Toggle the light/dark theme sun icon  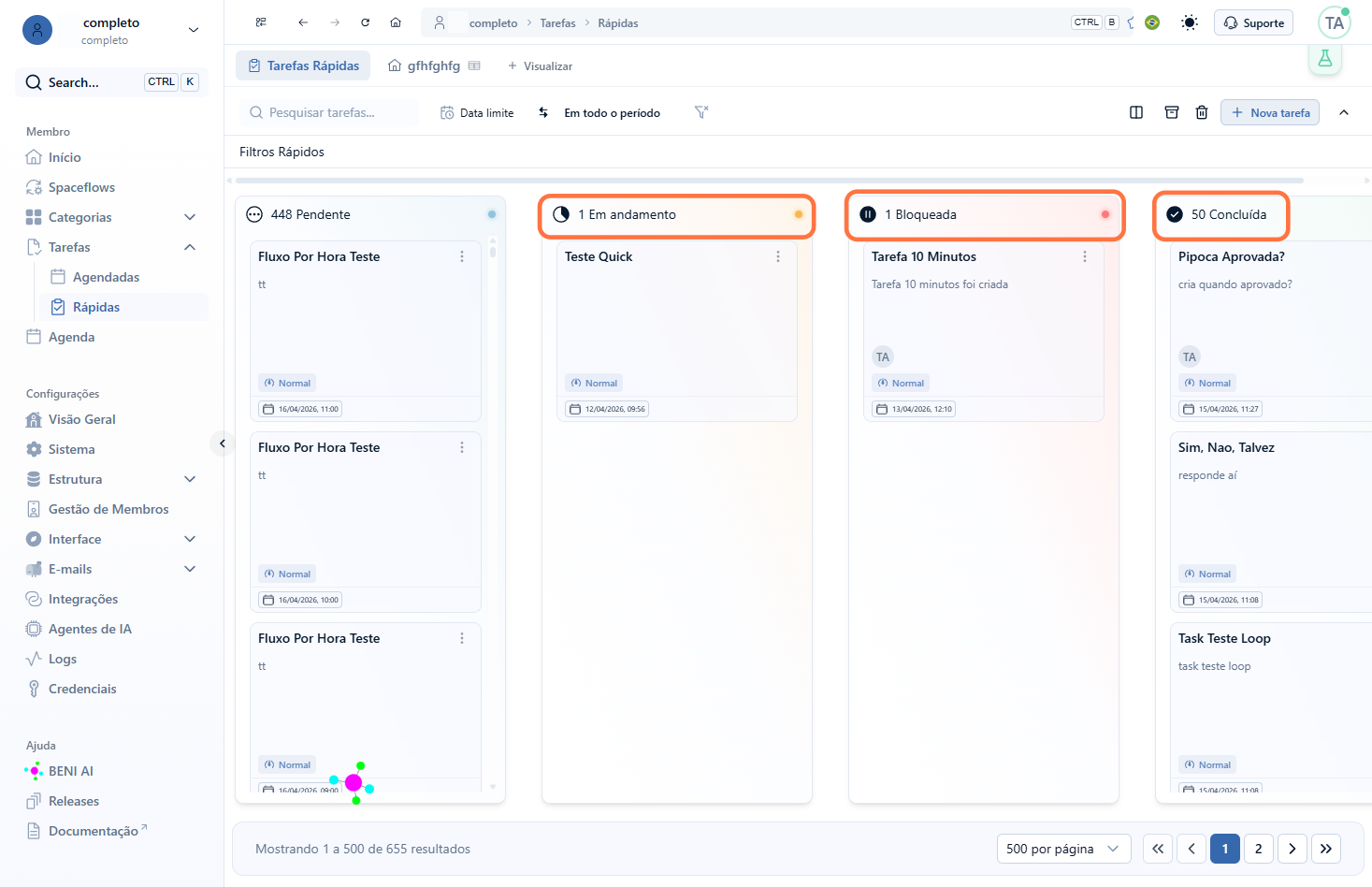click(1189, 22)
